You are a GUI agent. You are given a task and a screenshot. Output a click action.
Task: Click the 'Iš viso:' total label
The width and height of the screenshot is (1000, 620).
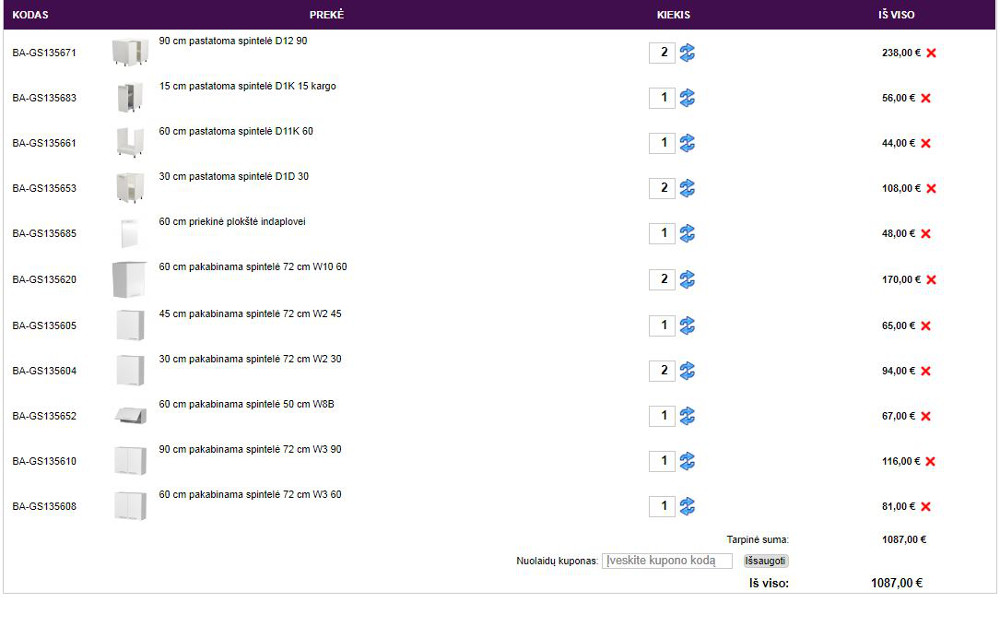click(768, 583)
